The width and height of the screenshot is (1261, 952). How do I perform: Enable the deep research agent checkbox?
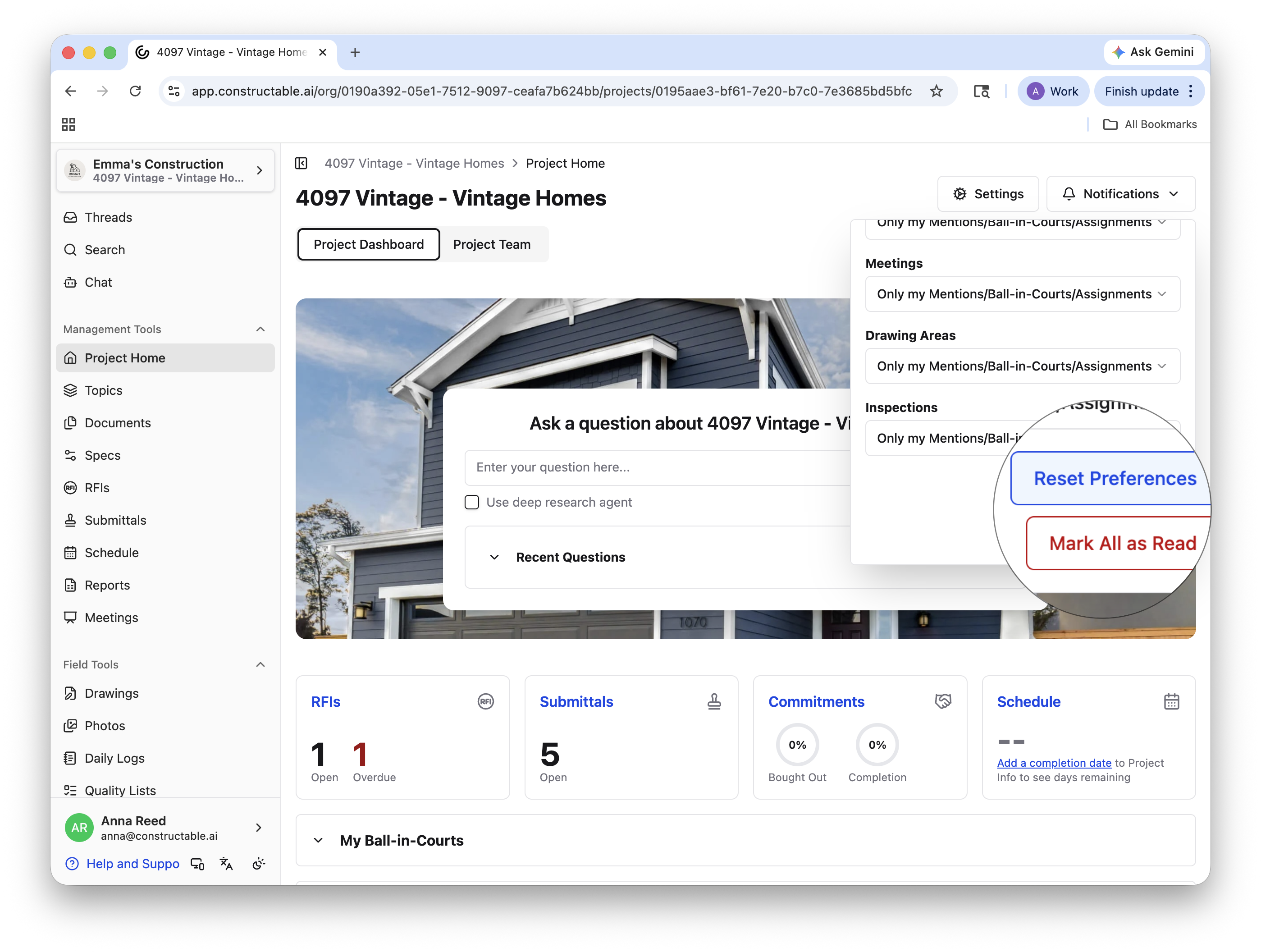coord(471,502)
